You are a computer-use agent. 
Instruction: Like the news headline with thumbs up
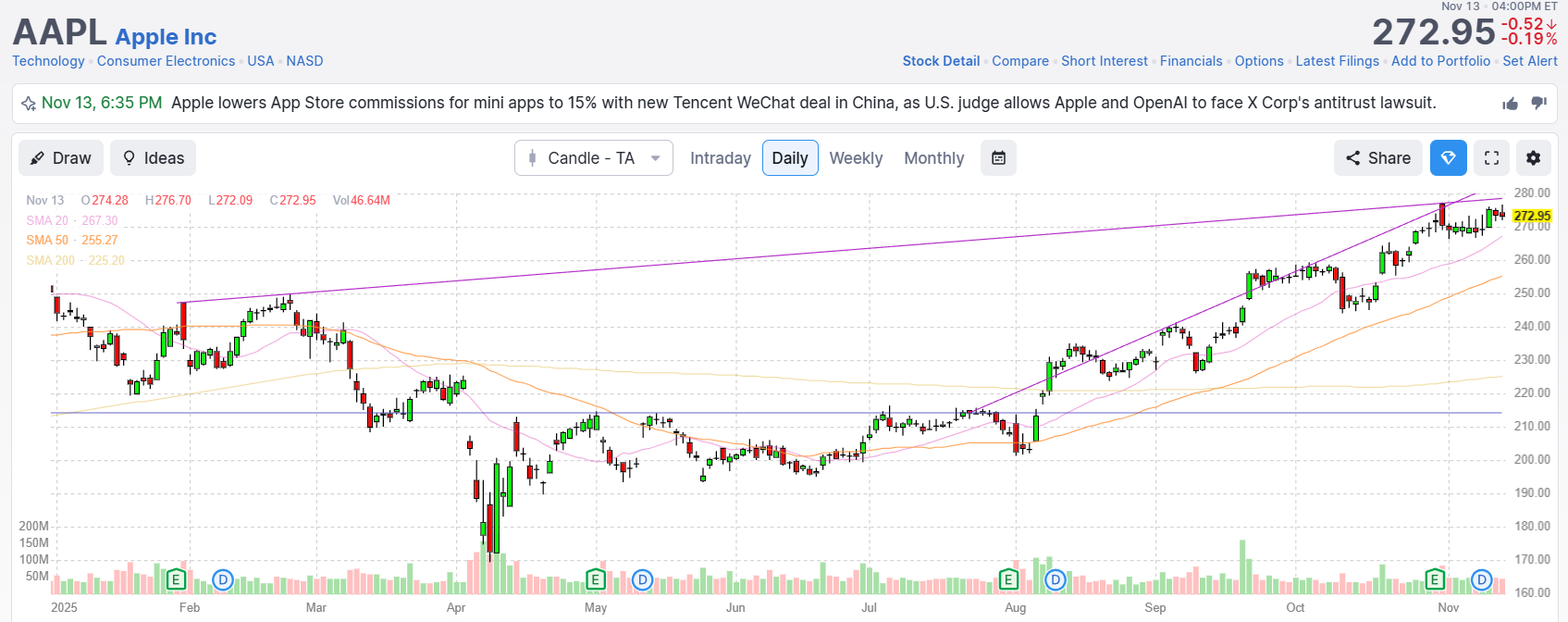coord(1511,104)
